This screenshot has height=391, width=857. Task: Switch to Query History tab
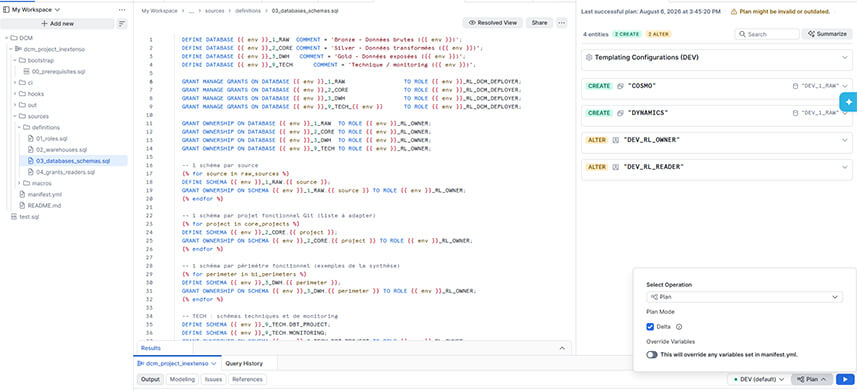coord(244,363)
